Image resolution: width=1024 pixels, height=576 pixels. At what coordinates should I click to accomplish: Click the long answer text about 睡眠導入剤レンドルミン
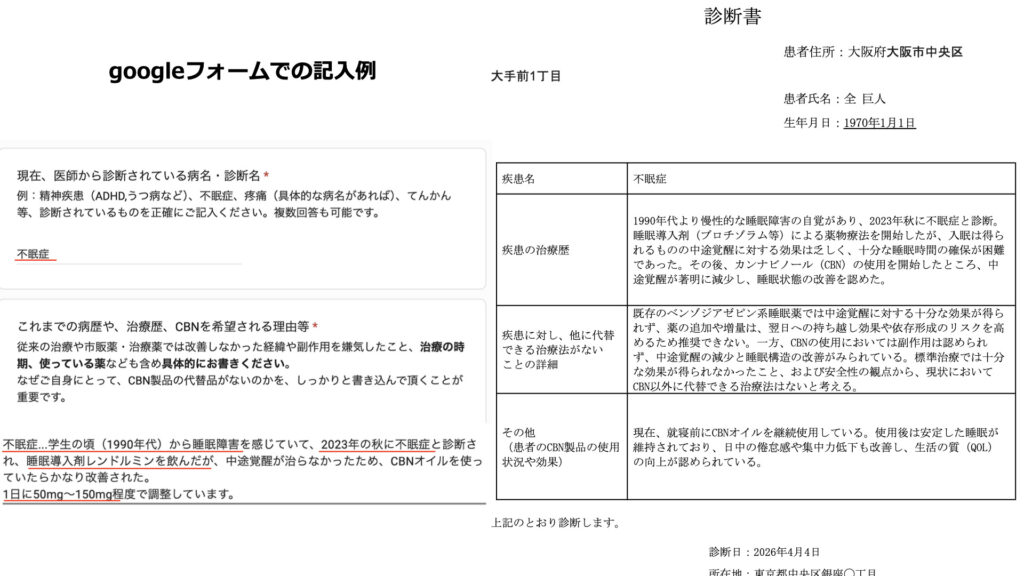tap(240, 460)
